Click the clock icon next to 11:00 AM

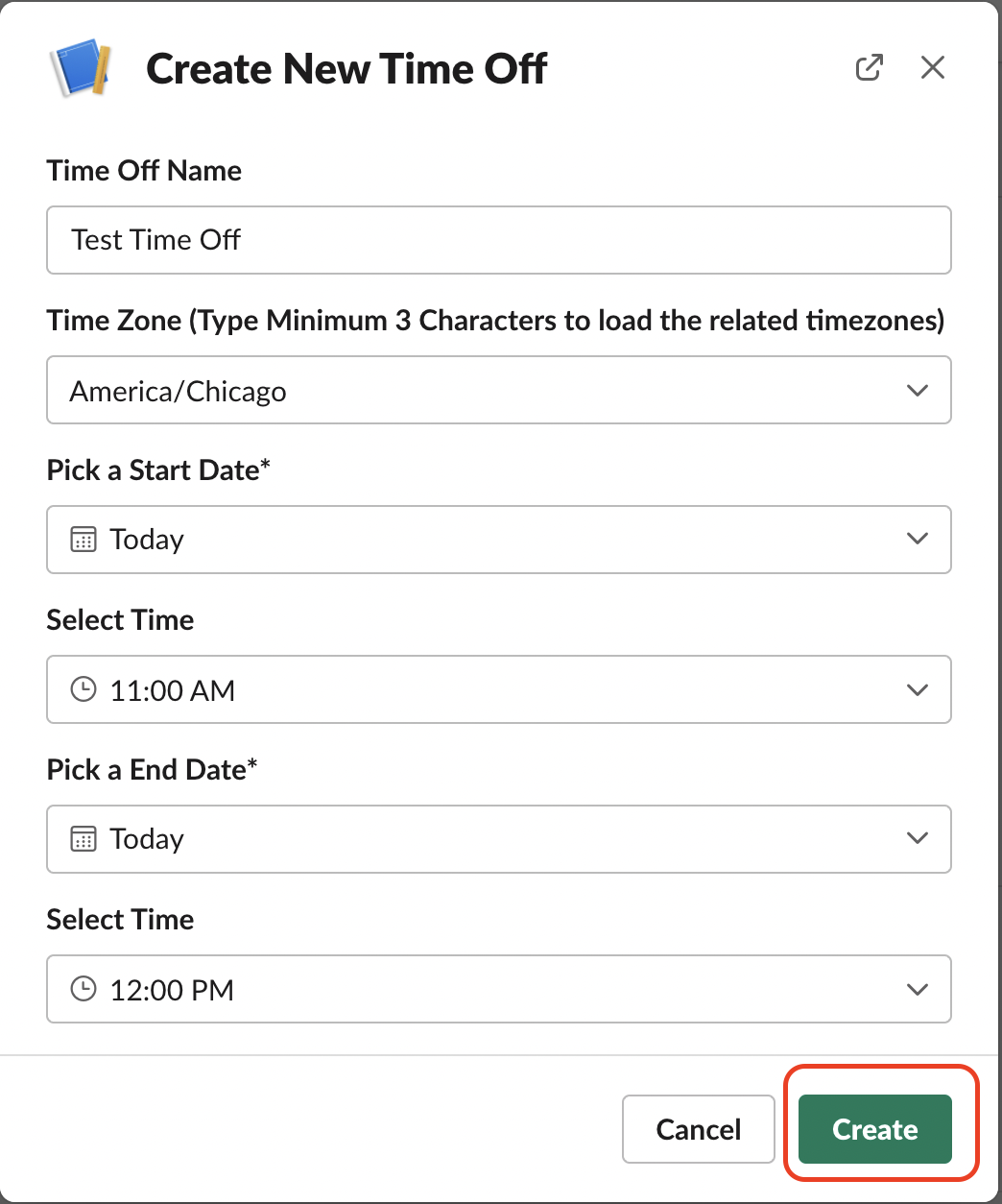[84, 688]
